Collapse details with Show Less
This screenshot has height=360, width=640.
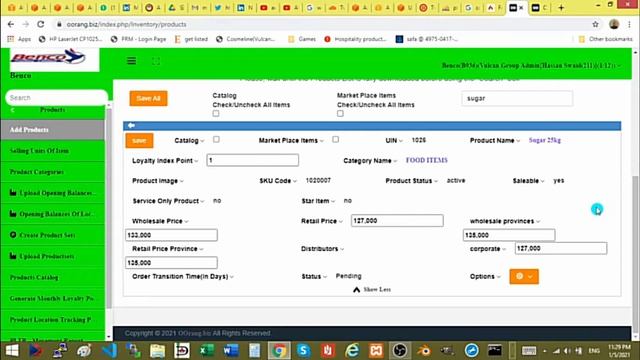coord(372,289)
